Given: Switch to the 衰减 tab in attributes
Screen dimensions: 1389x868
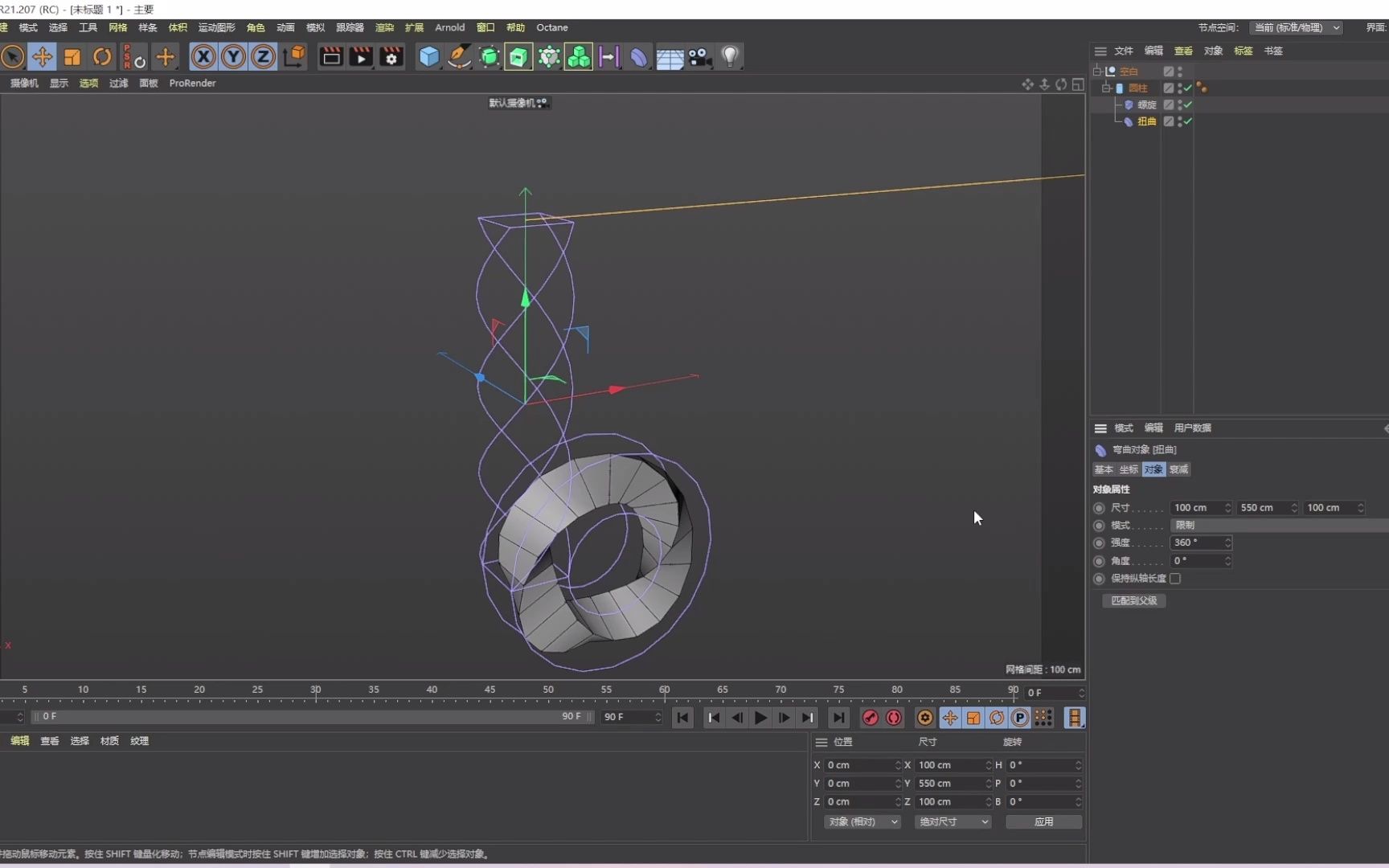Looking at the screenshot, I should tap(1178, 469).
